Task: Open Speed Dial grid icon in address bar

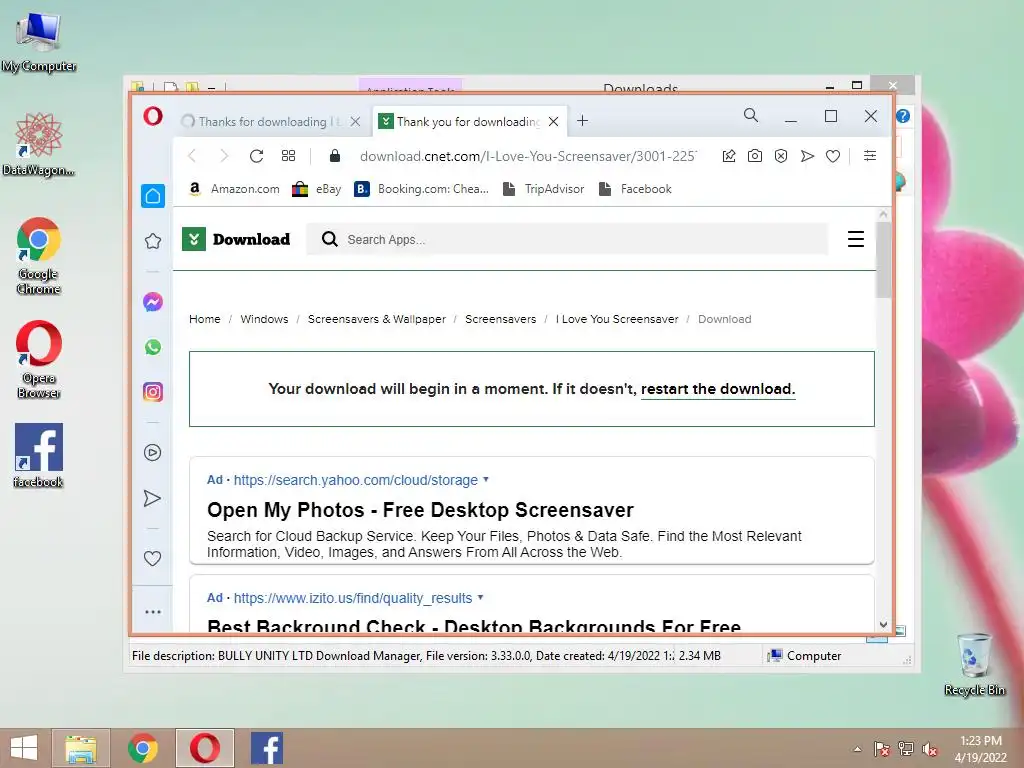Action: (288, 155)
